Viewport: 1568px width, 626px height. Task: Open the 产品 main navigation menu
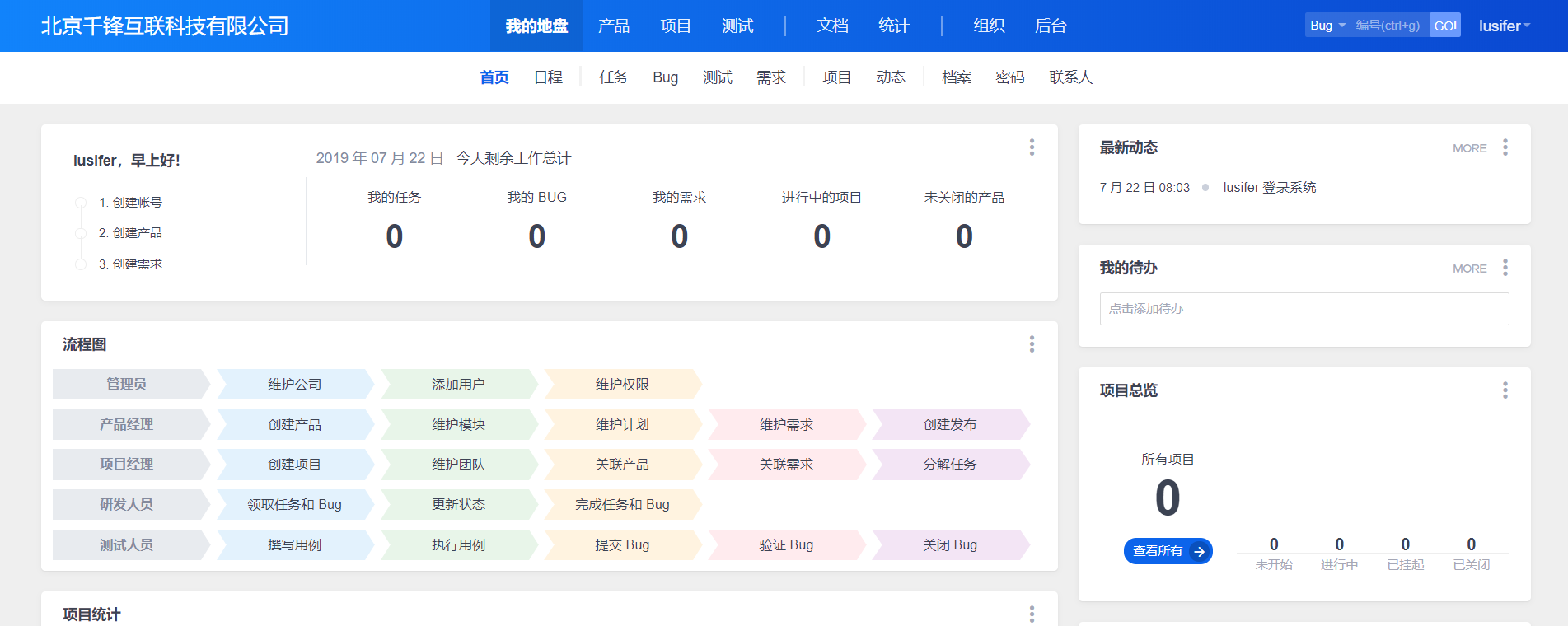coord(613,26)
